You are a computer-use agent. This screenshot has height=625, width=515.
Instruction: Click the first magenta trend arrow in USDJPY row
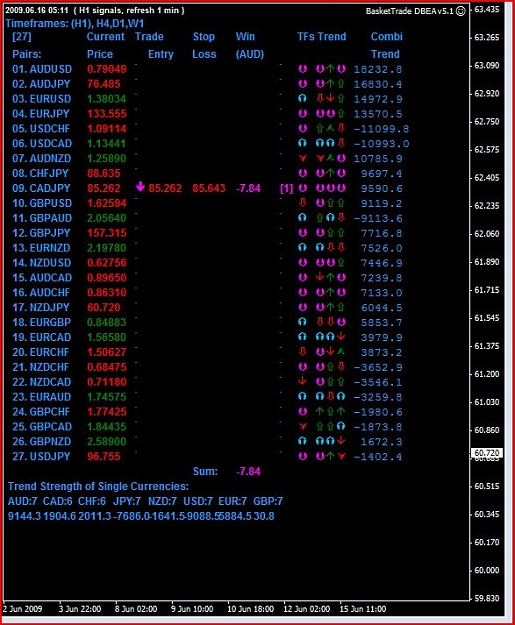coord(303,456)
